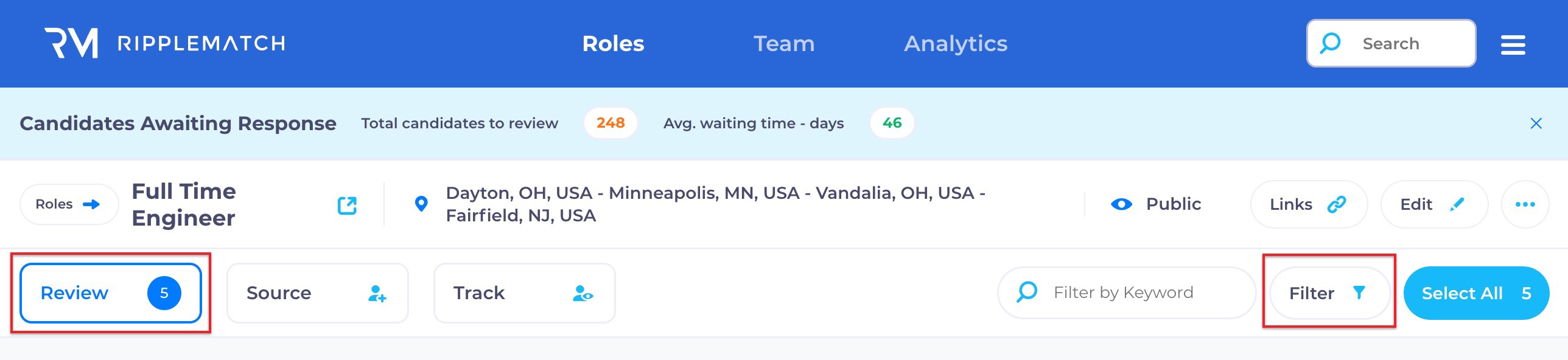The image size is (1568, 360).
Task: Select the Review tab
Action: pos(111,293)
